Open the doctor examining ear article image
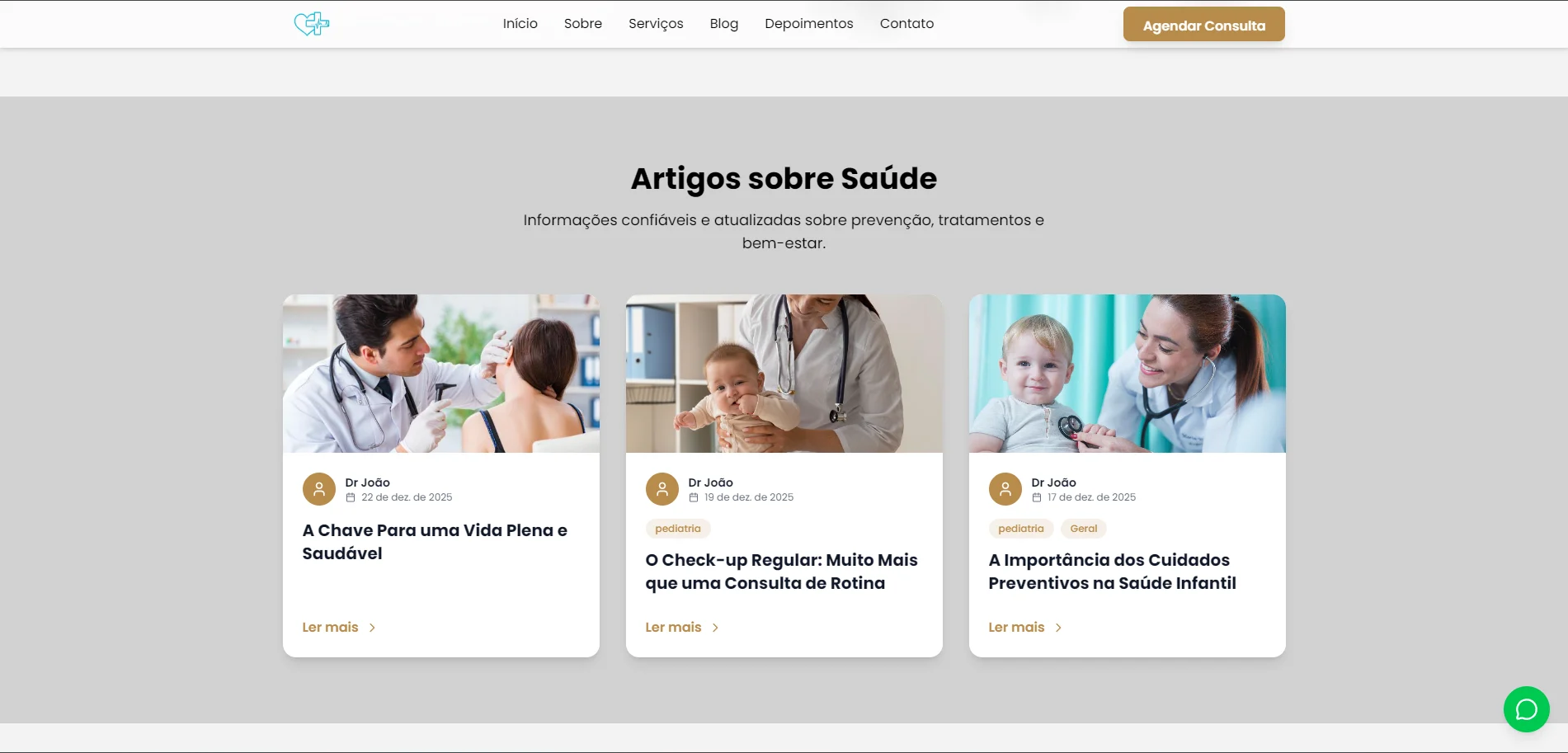The width and height of the screenshot is (1568, 753). pyautogui.click(x=440, y=374)
